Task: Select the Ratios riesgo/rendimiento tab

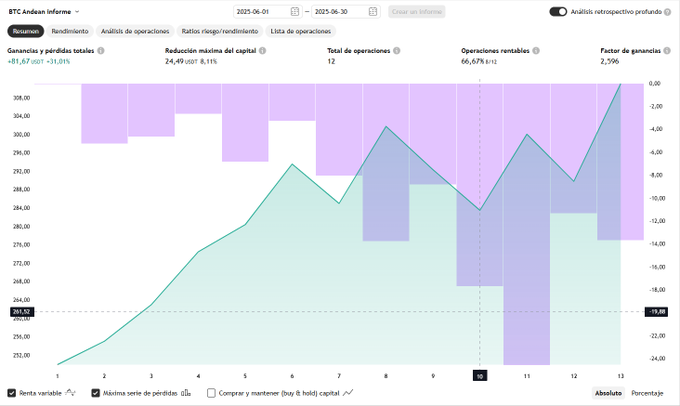Action: pyautogui.click(x=219, y=31)
